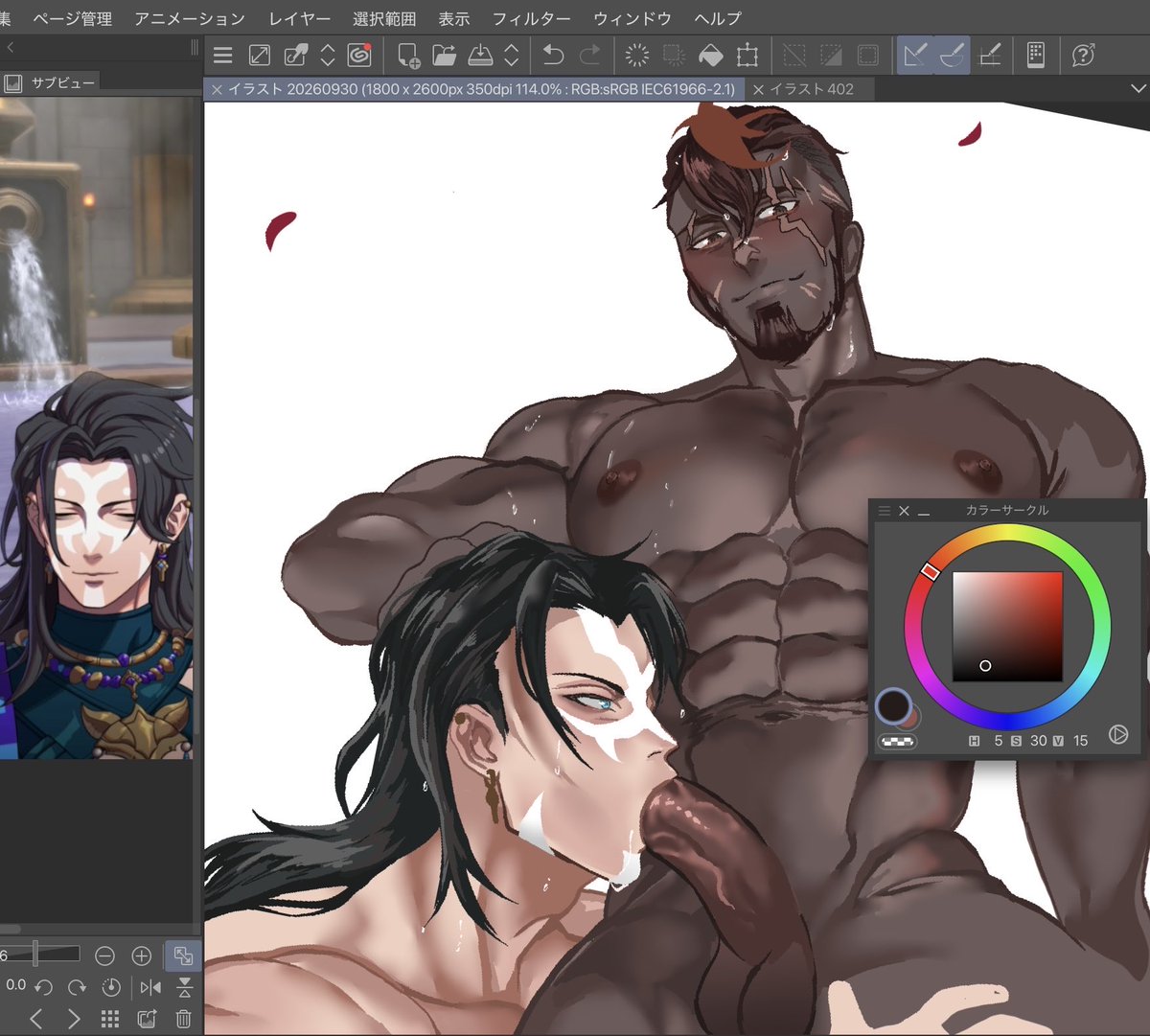The height and width of the screenshot is (1036, 1150).
Task: Show previous Sub View image
Action: pyautogui.click(x=36, y=1019)
